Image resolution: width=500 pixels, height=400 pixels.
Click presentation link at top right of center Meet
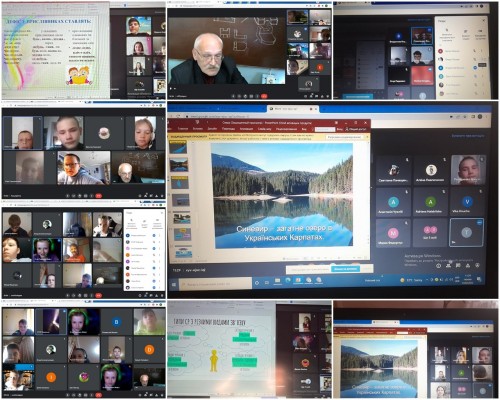468,136
